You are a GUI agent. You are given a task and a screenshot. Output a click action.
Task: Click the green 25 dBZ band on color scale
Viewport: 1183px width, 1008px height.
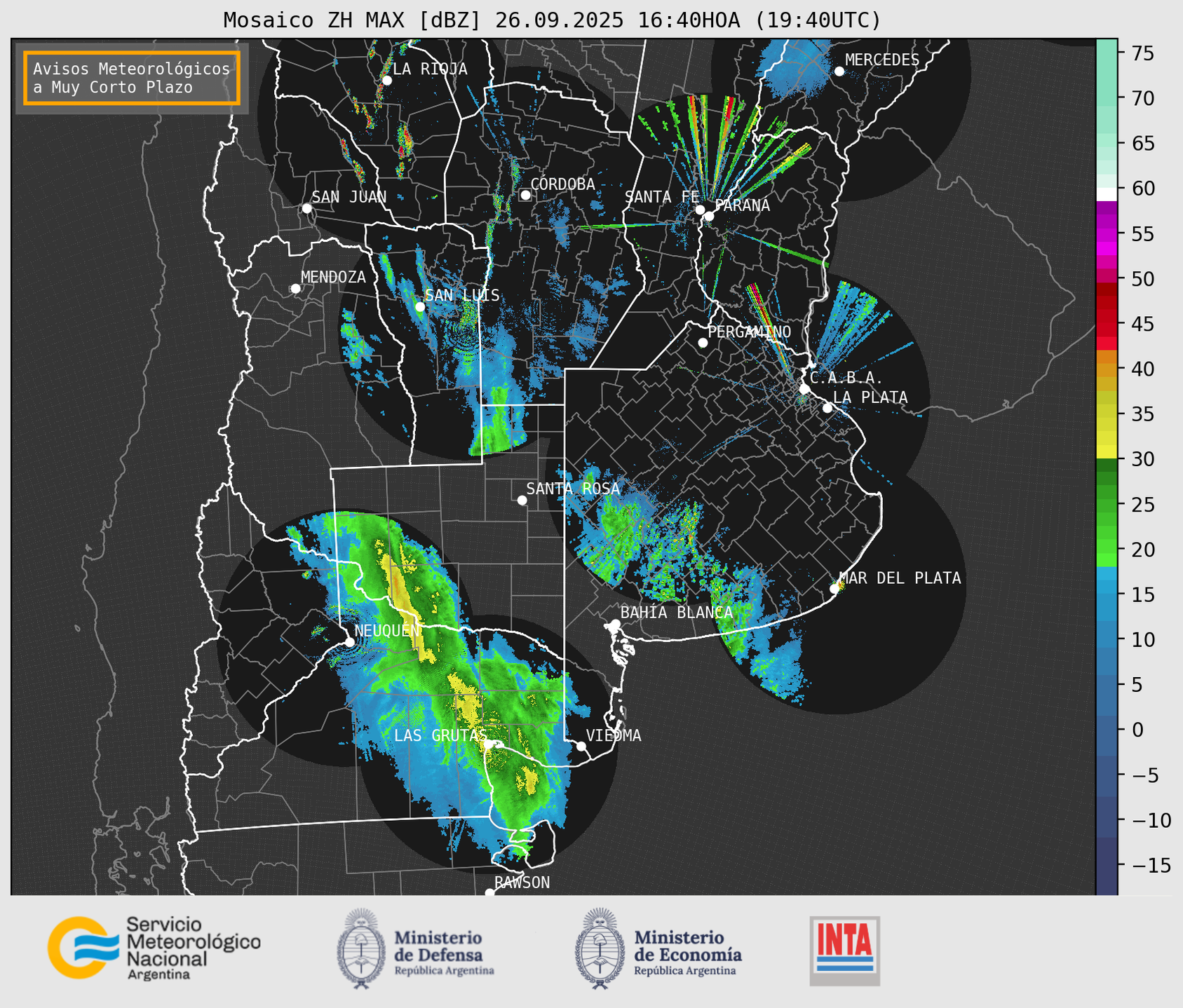tap(1106, 505)
